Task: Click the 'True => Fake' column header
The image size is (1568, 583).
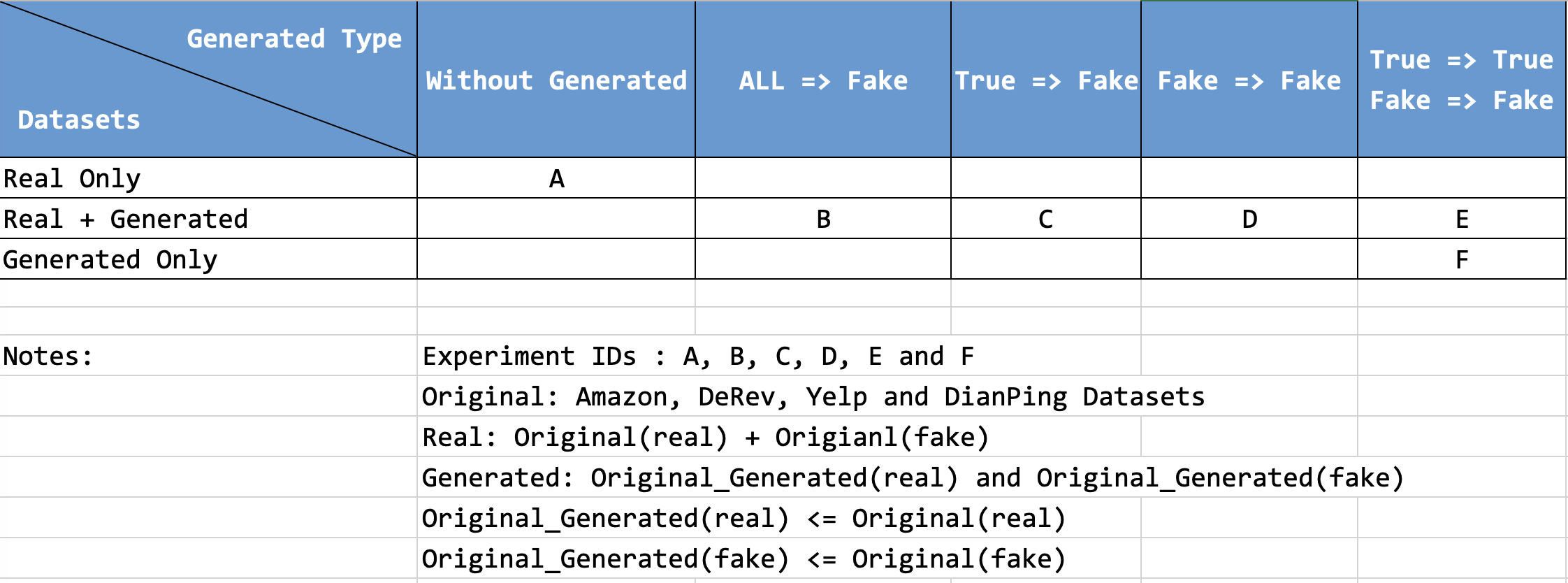Action: tap(1045, 80)
